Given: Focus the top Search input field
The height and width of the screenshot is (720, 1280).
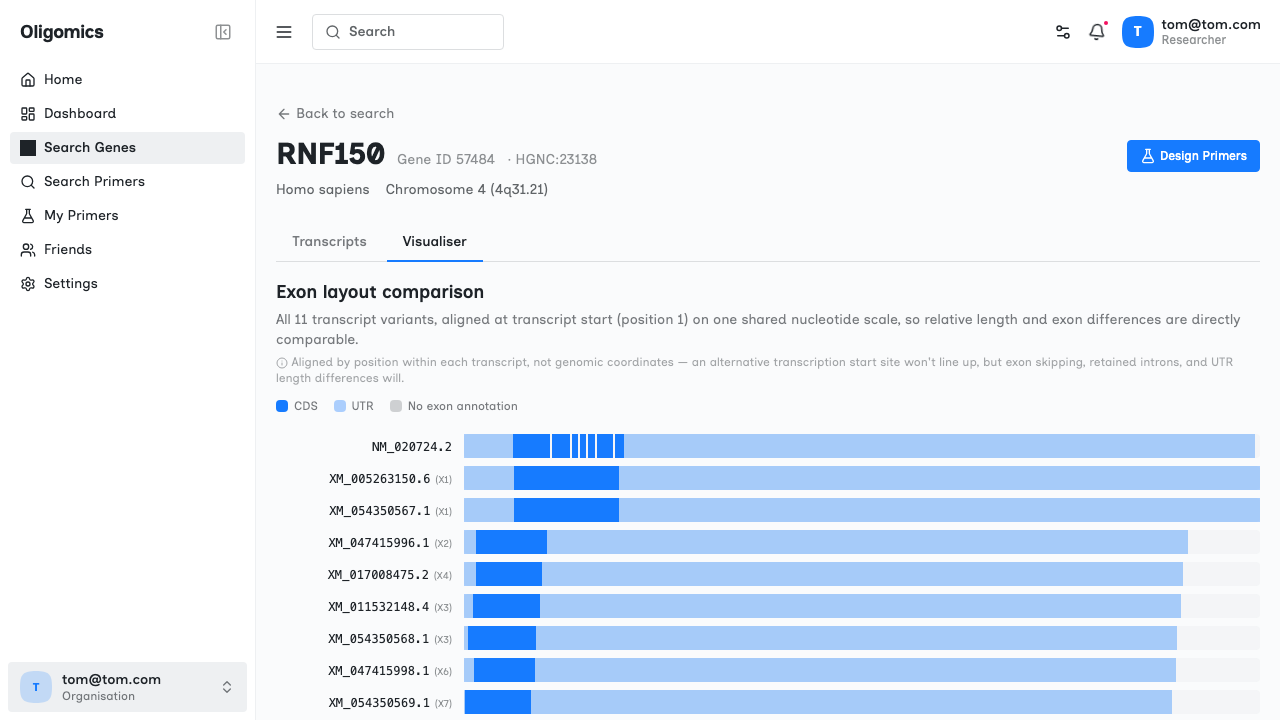Looking at the screenshot, I should pos(408,32).
